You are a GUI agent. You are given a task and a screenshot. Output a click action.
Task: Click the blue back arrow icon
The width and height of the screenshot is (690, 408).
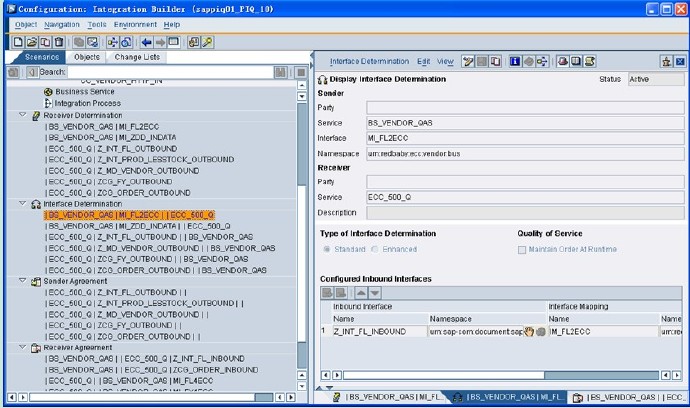pos(147,42)
